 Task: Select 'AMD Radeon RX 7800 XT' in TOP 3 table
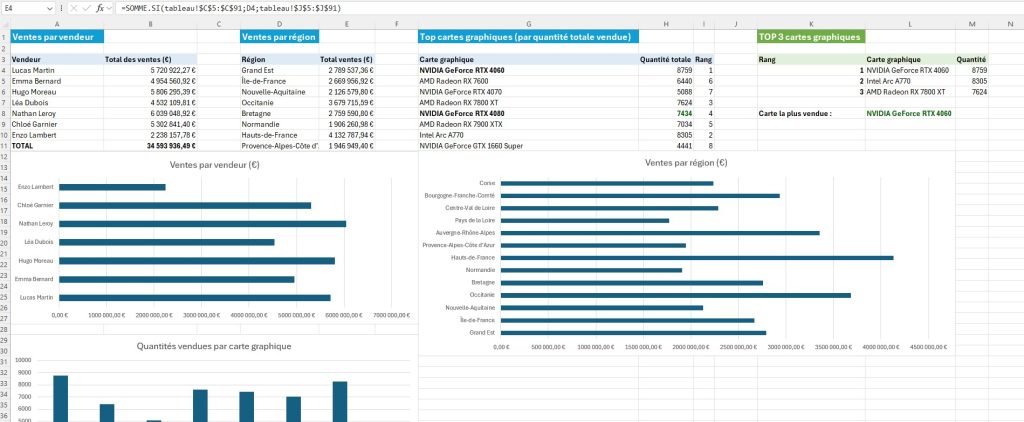pyautogui.click(x=910, y=91)
